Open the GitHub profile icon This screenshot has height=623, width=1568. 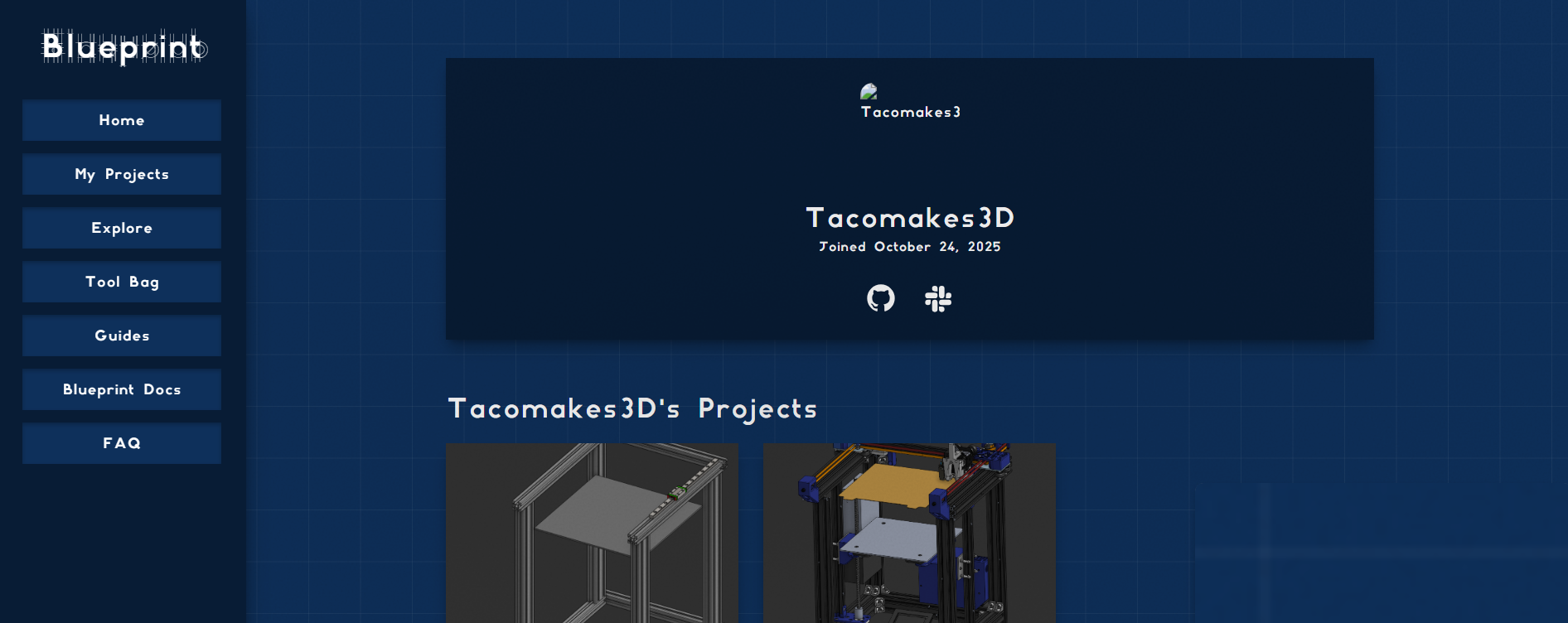point(880,298)
